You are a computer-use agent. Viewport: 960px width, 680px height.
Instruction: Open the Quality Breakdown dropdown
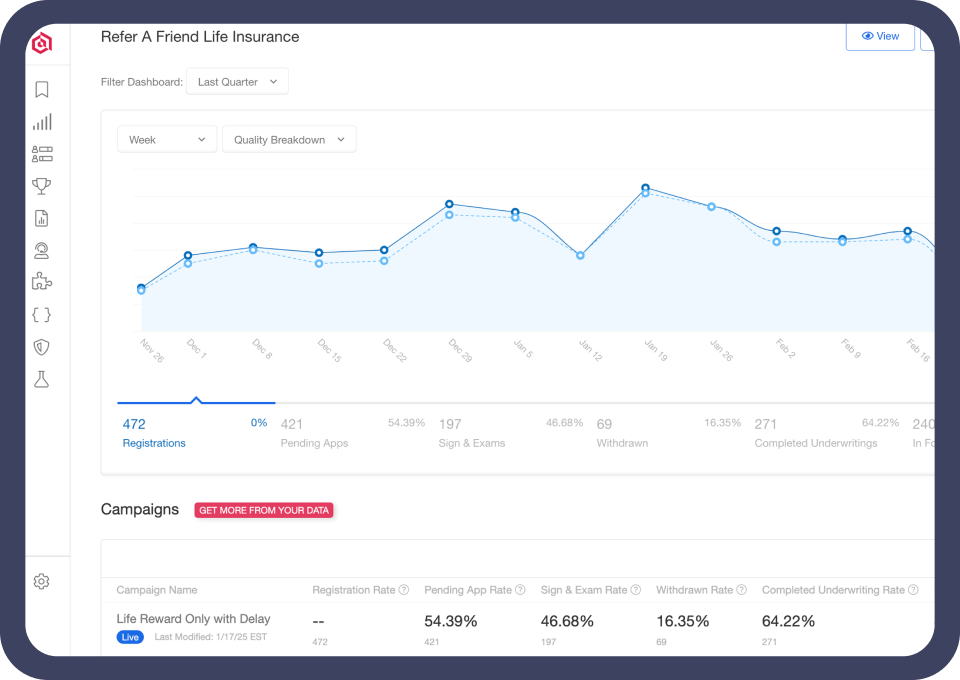[x=289, y=140]
